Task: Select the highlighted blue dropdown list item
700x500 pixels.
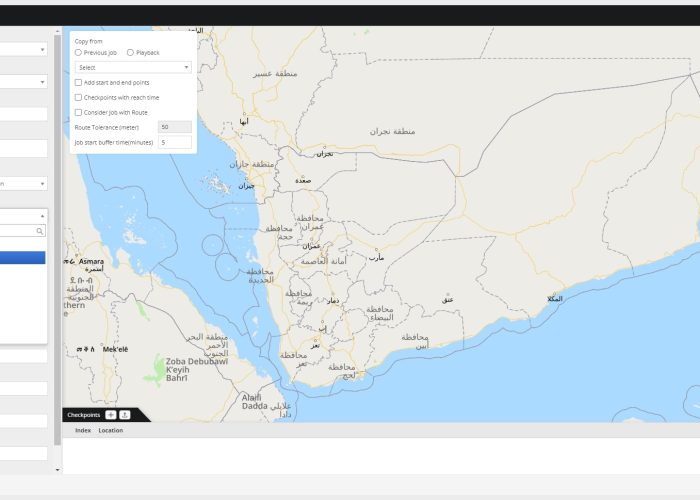Action: (x=22, y=257)
